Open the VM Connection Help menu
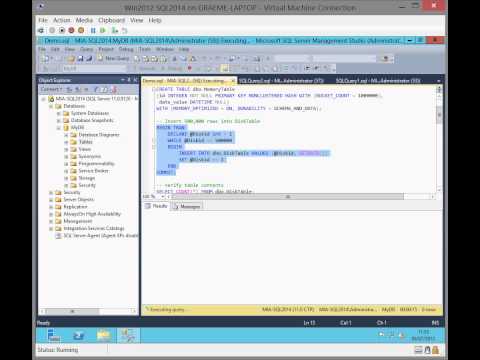The image size is (480, 360). 155,20
